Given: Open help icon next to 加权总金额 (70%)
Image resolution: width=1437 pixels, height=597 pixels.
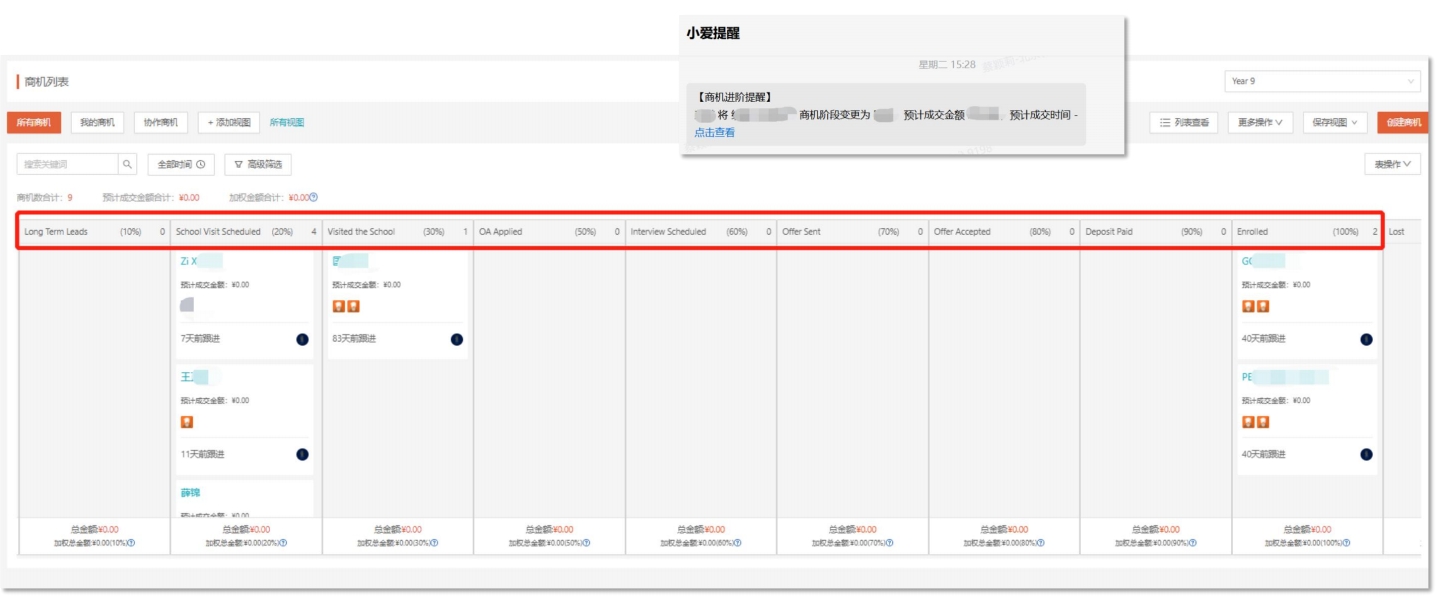Looking at the screenshot, I should point(890,543).
